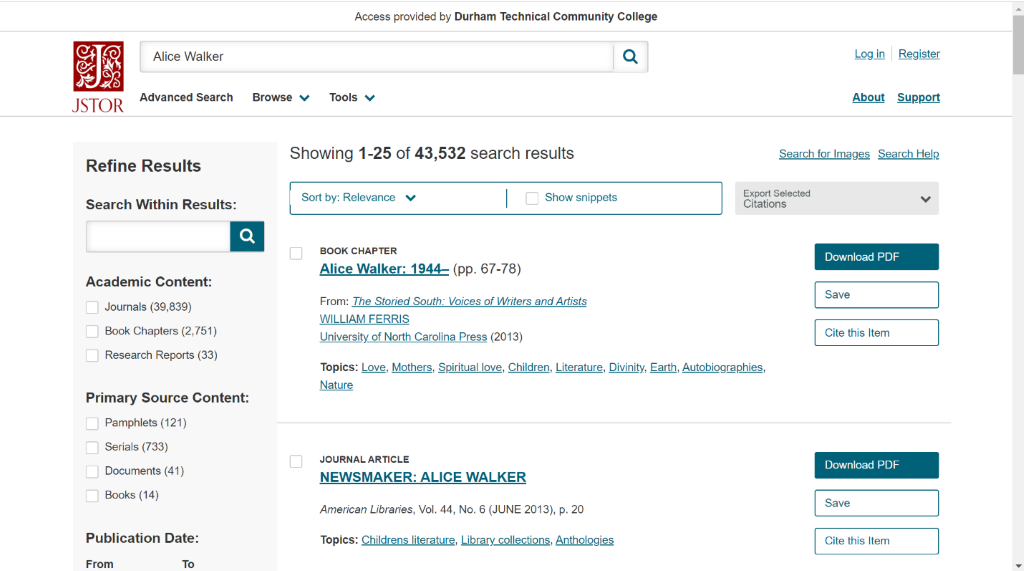Go to Advanced Search
The image size is (1024, 571).
[186, 98]
